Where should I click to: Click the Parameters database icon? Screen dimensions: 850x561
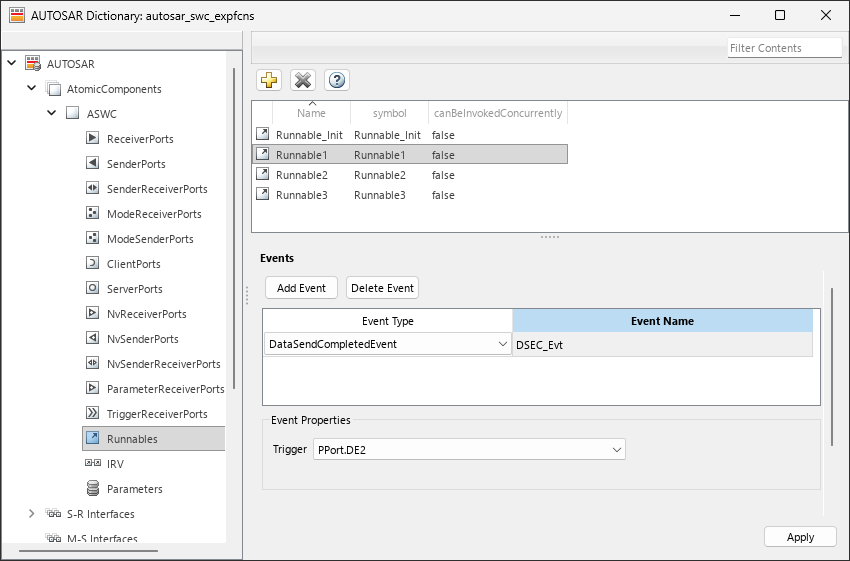click(x=93, y=488)
